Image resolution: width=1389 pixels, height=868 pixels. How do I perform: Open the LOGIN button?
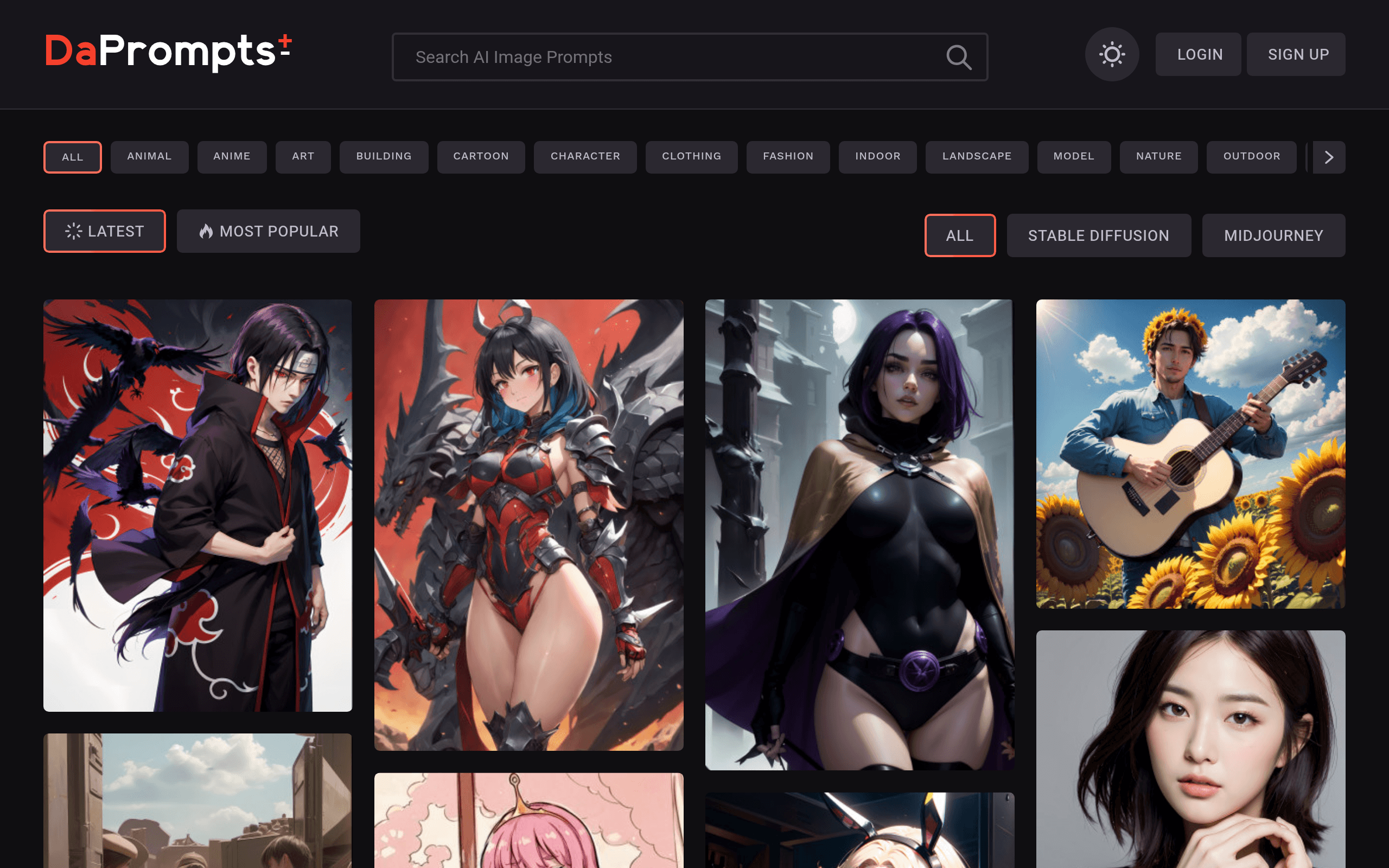coord(1199,55)
